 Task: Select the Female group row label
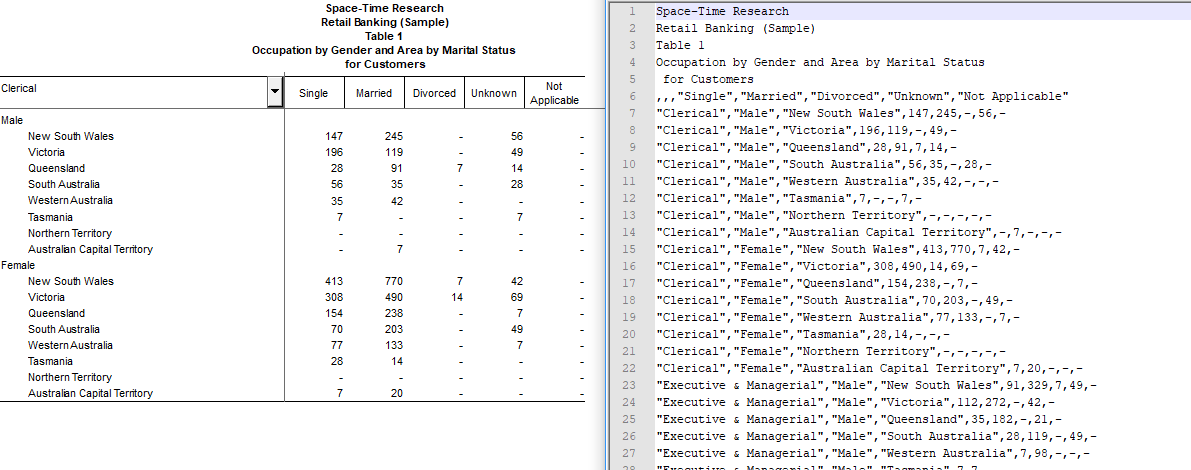tap(17, 266)
